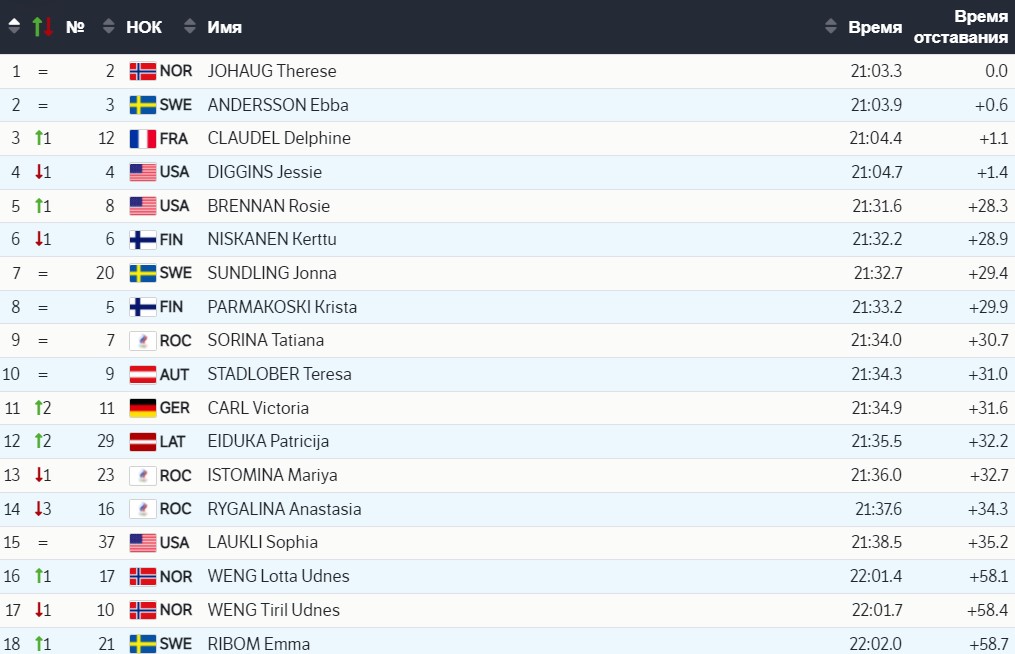The height and width of the screenshot is (654, 1015).
Task: Click the USA flag in DIGGINS Jessie row
Action: point(143,172)
